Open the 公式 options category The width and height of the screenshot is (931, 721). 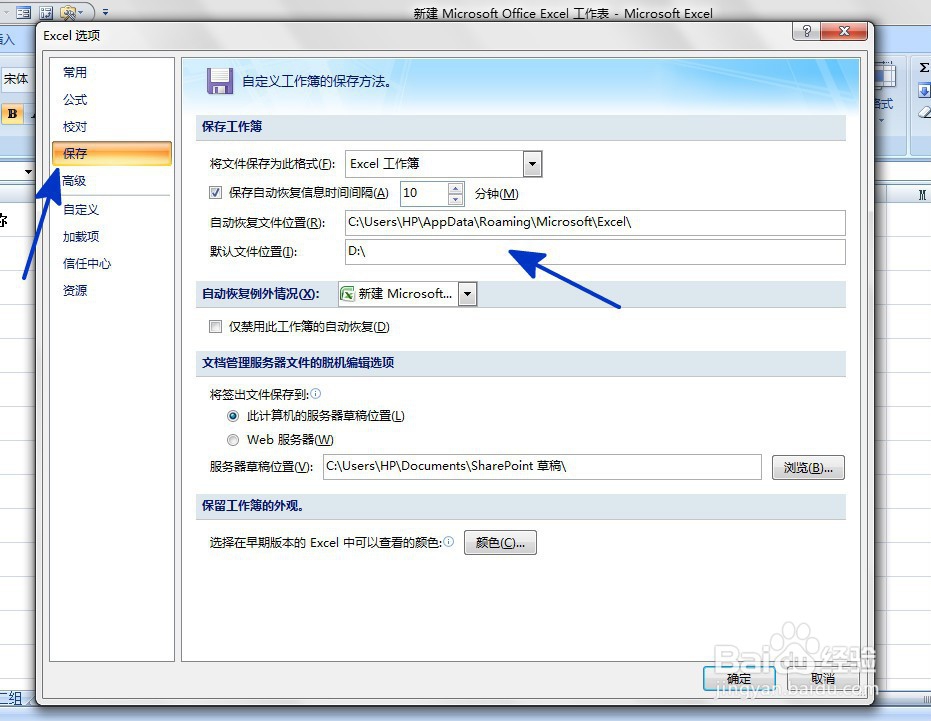pos(75,100)
